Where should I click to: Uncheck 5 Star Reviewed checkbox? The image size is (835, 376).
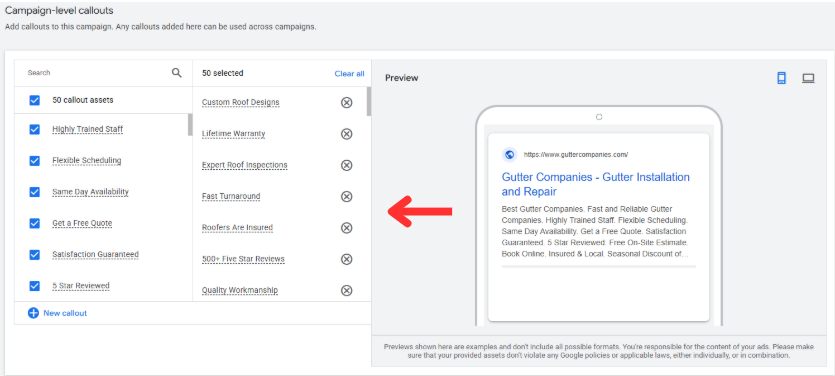coord(35,286)
